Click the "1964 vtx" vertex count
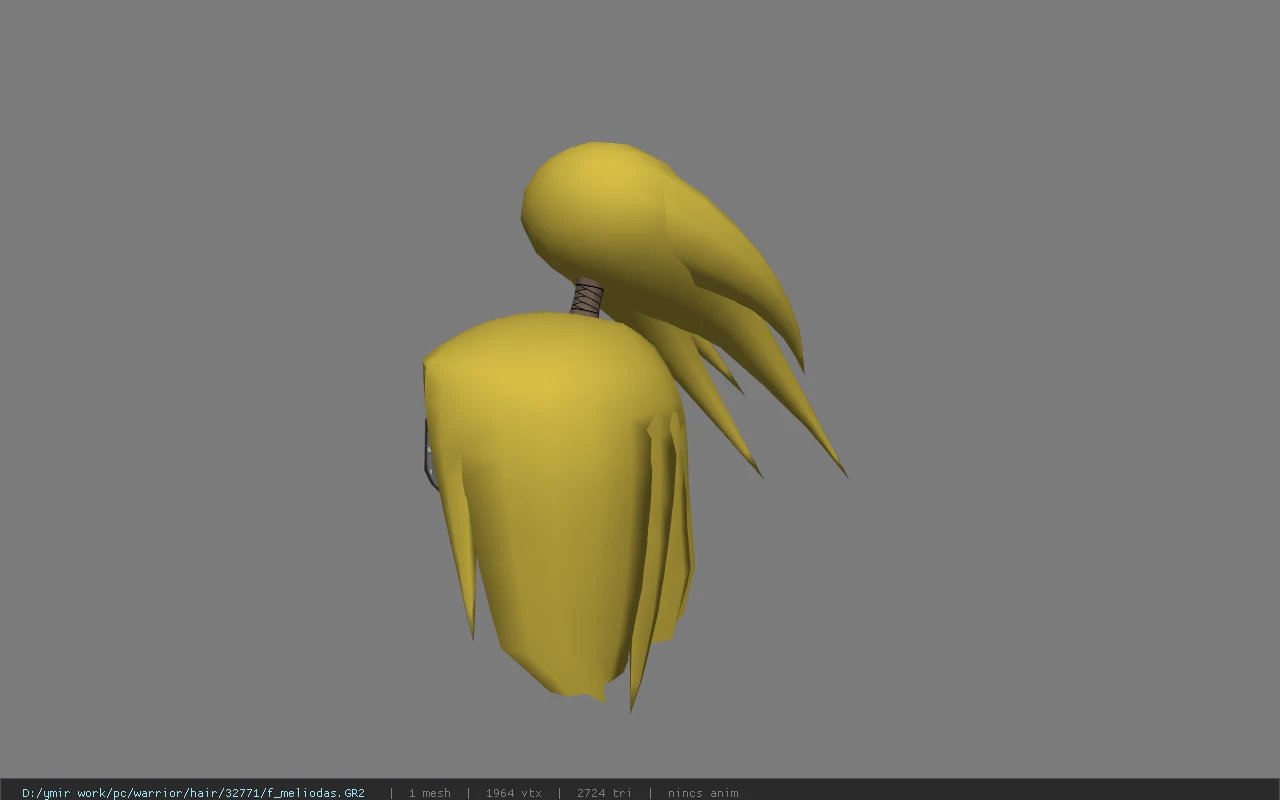The image size is (1280, 800). 513,793
